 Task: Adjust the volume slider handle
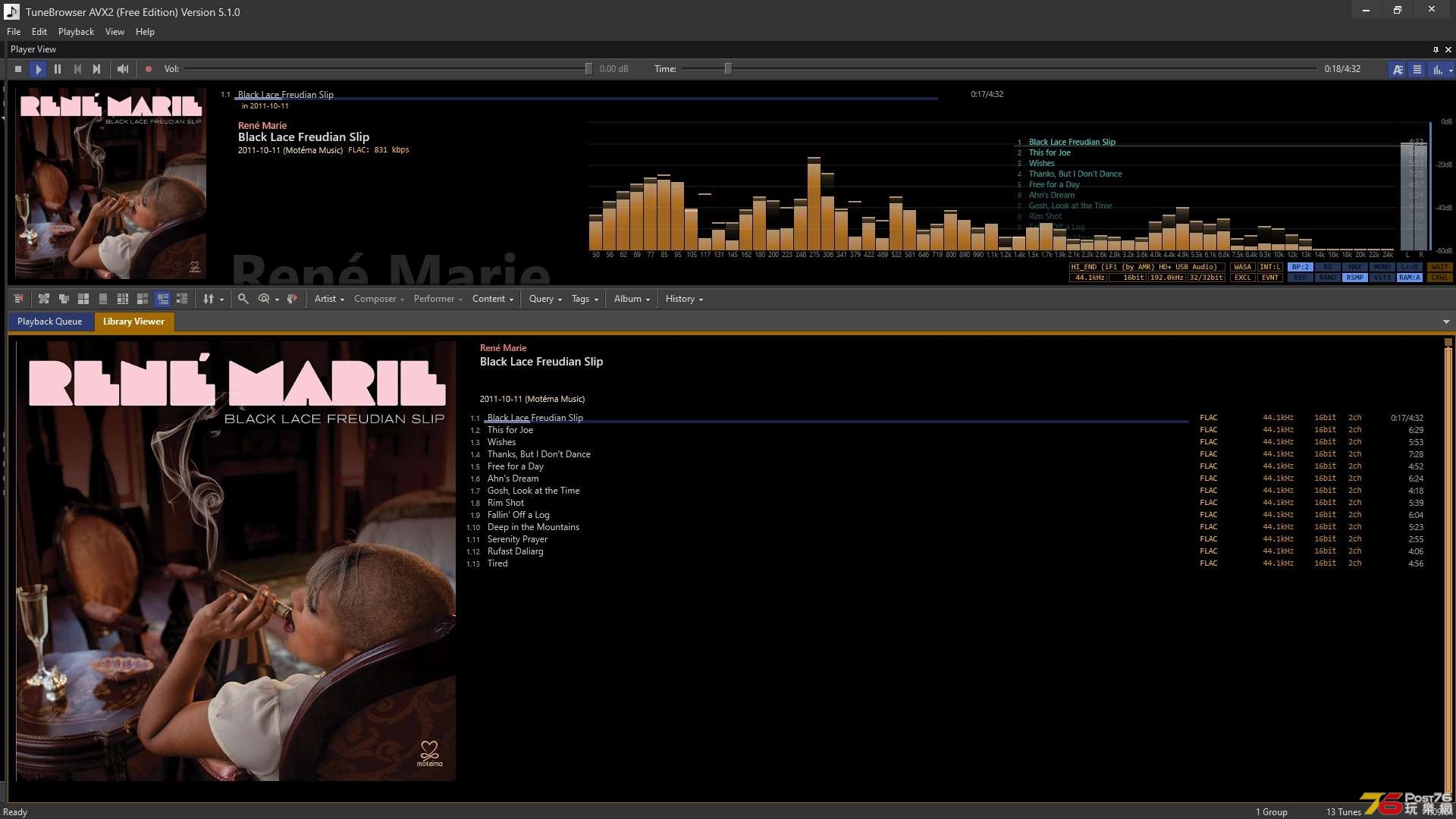coord(588,69)
